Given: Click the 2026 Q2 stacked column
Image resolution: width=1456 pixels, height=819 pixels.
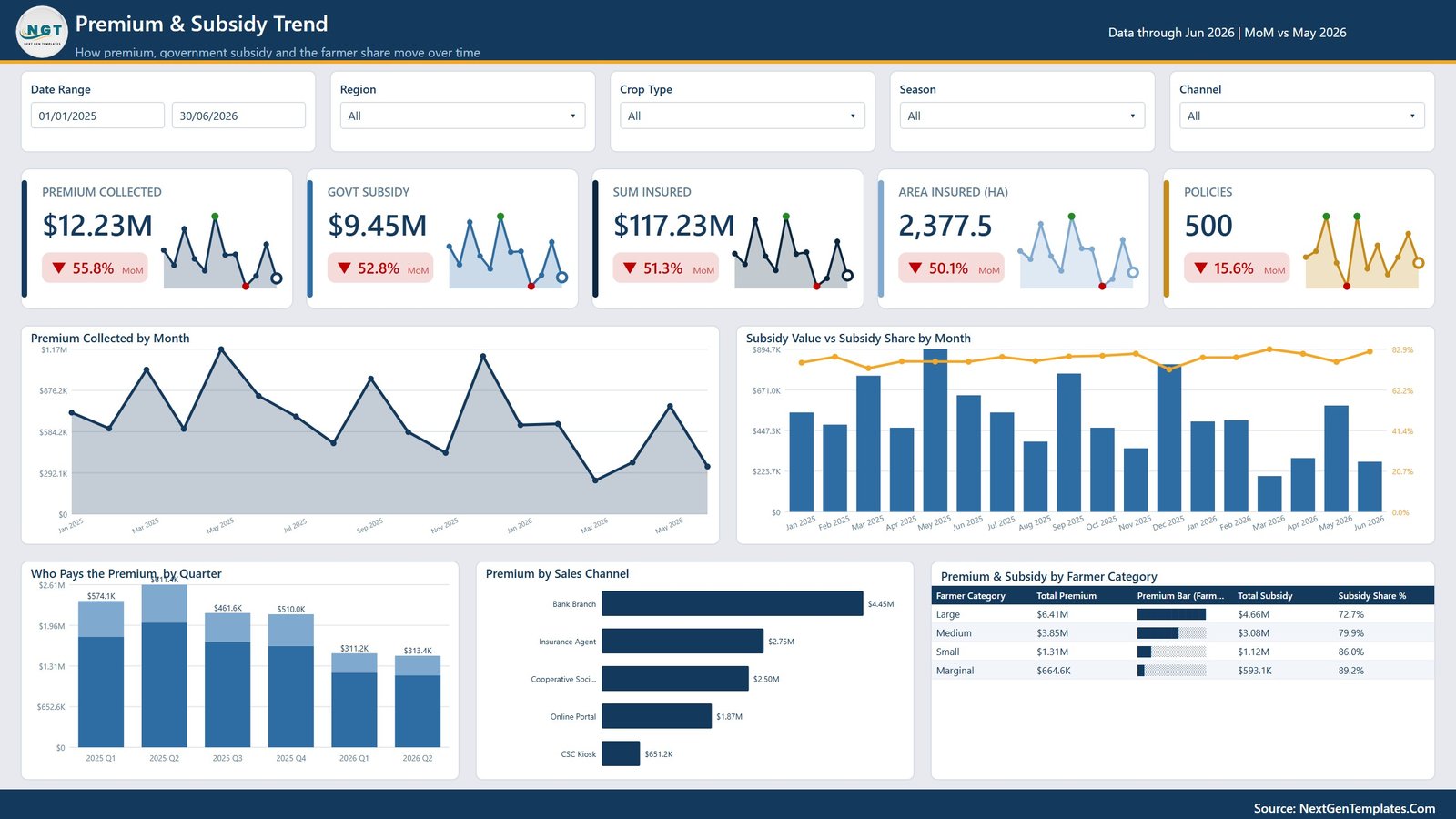Looking at the screenshot, I should (418, 702).
